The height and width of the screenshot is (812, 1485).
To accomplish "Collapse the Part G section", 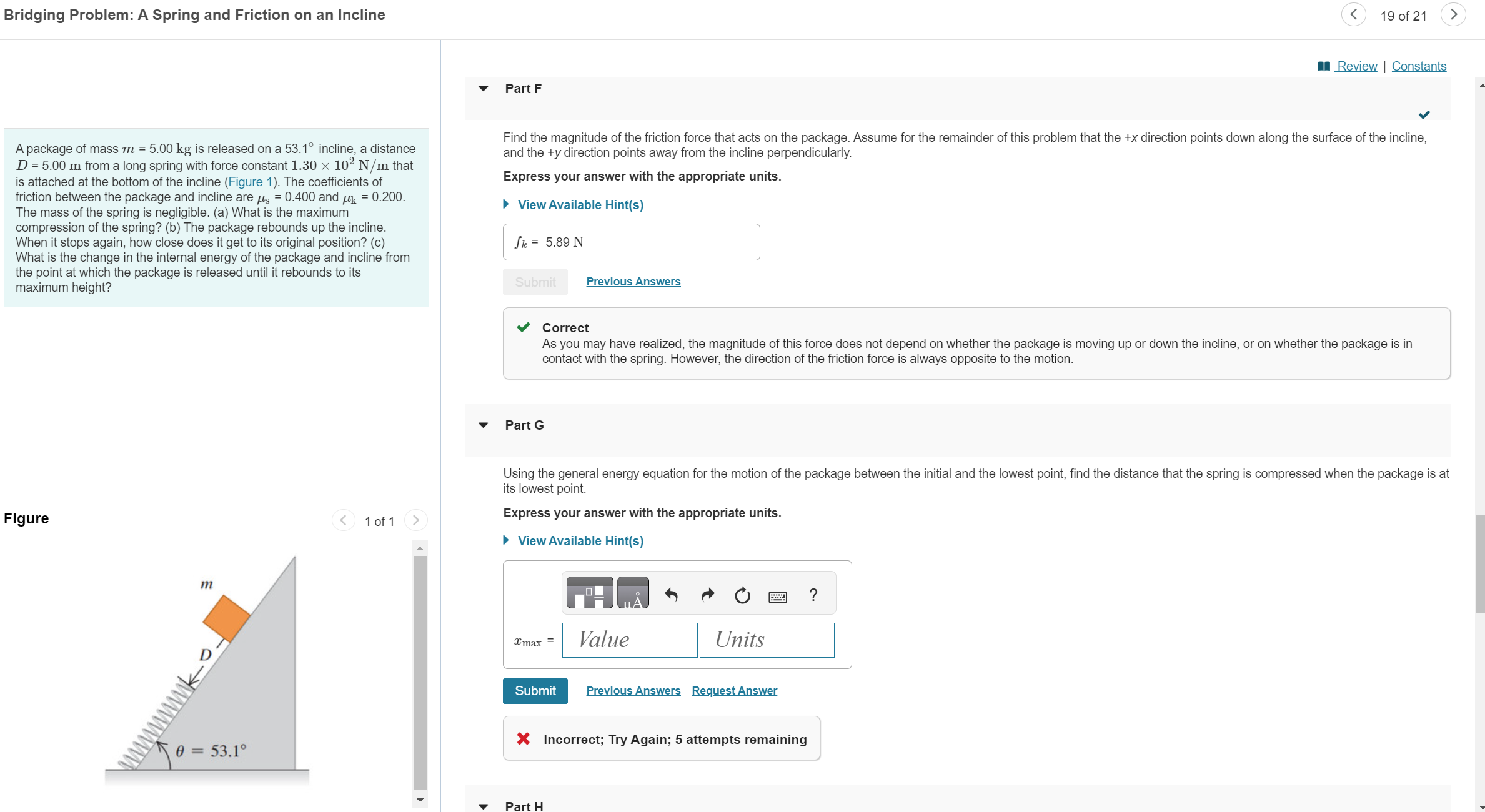I will [483, 425].
